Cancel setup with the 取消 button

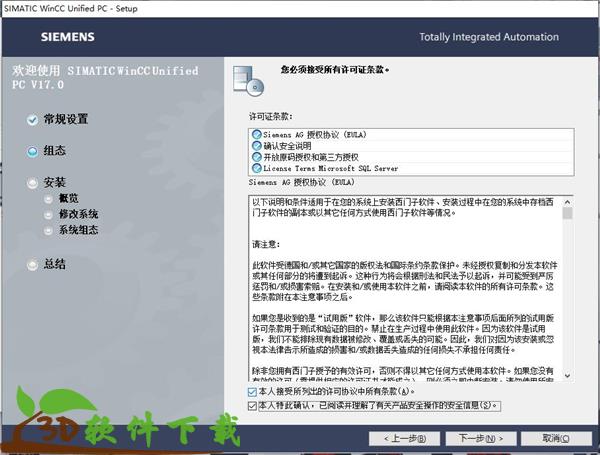pos(556,439)
